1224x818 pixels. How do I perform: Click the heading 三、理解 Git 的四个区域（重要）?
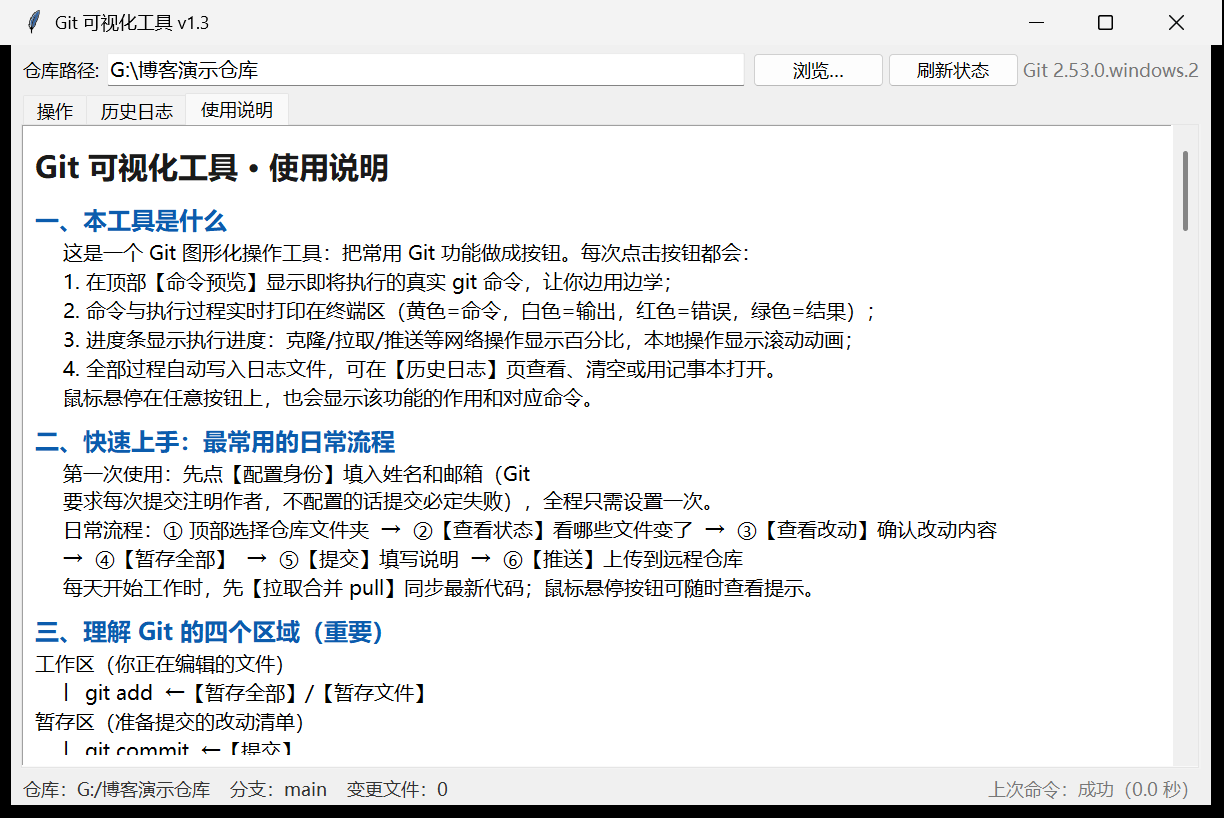pos(210,632)
